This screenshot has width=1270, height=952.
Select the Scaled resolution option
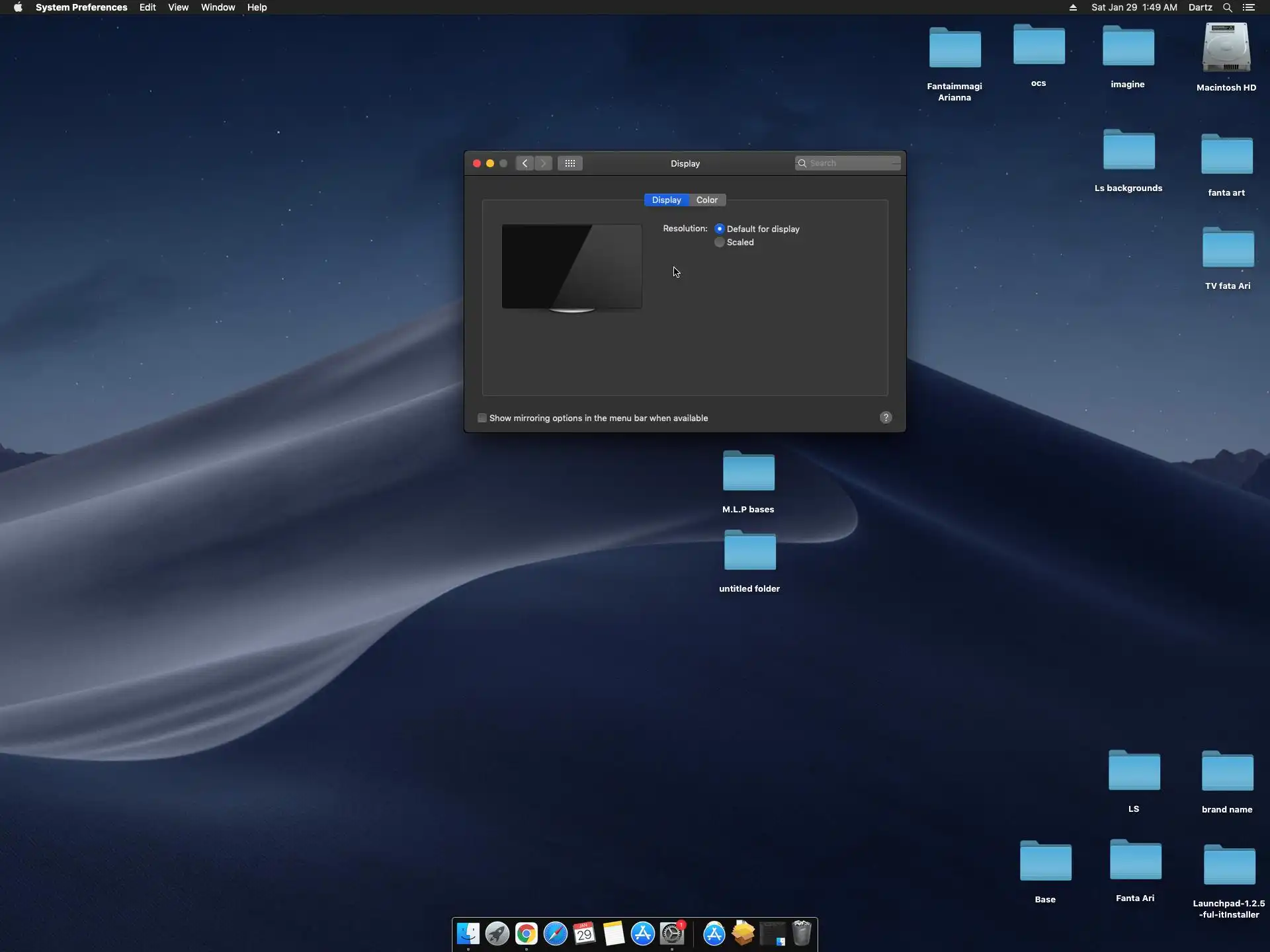click(x=720, y=243)
